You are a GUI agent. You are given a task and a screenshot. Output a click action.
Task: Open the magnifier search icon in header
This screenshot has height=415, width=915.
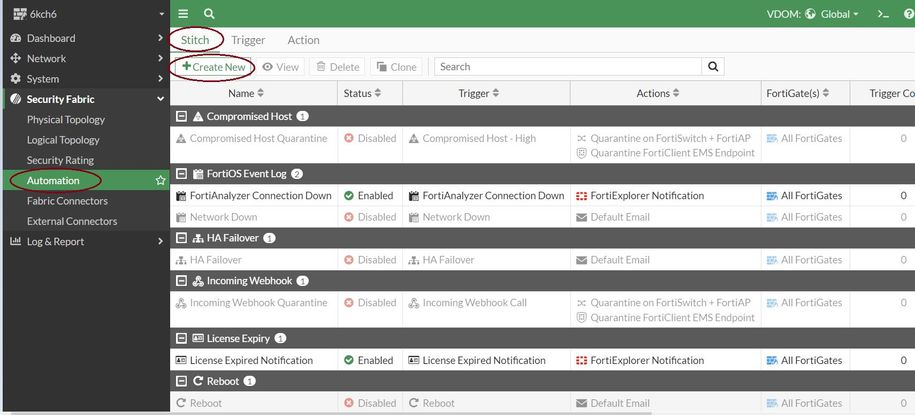(209, 14)
